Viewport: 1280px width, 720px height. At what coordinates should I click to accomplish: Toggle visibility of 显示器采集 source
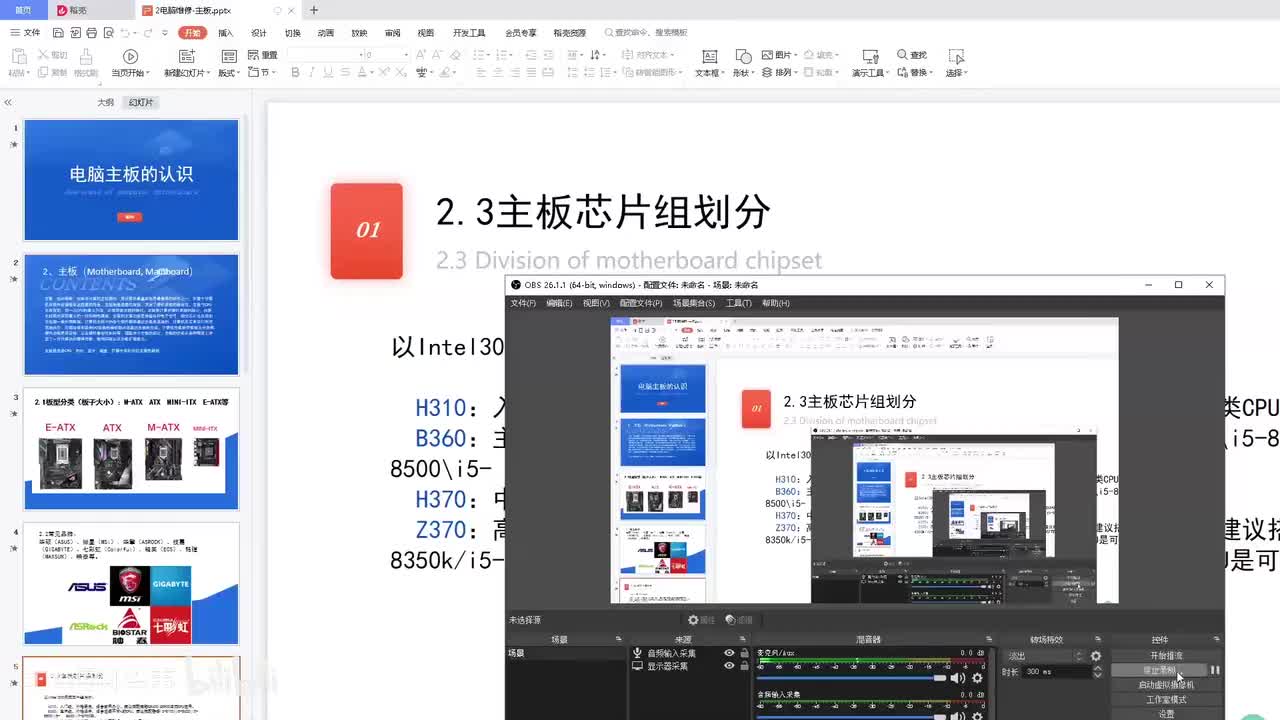click(729, 666)
